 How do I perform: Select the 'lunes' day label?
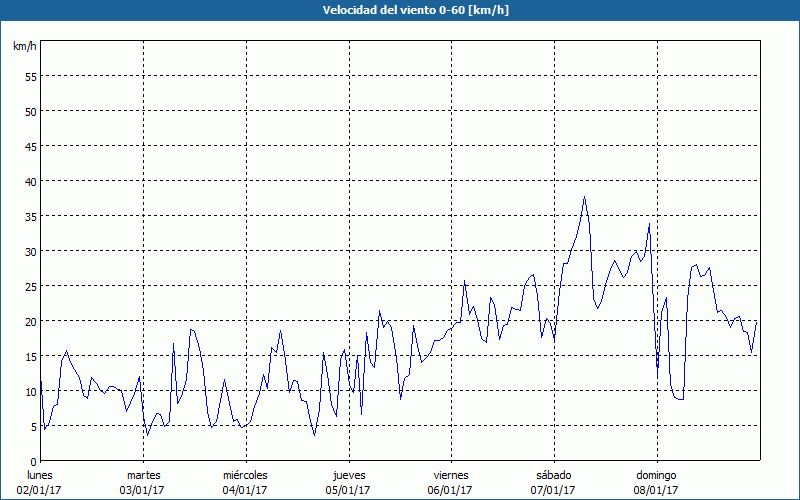tap(40, 475)
